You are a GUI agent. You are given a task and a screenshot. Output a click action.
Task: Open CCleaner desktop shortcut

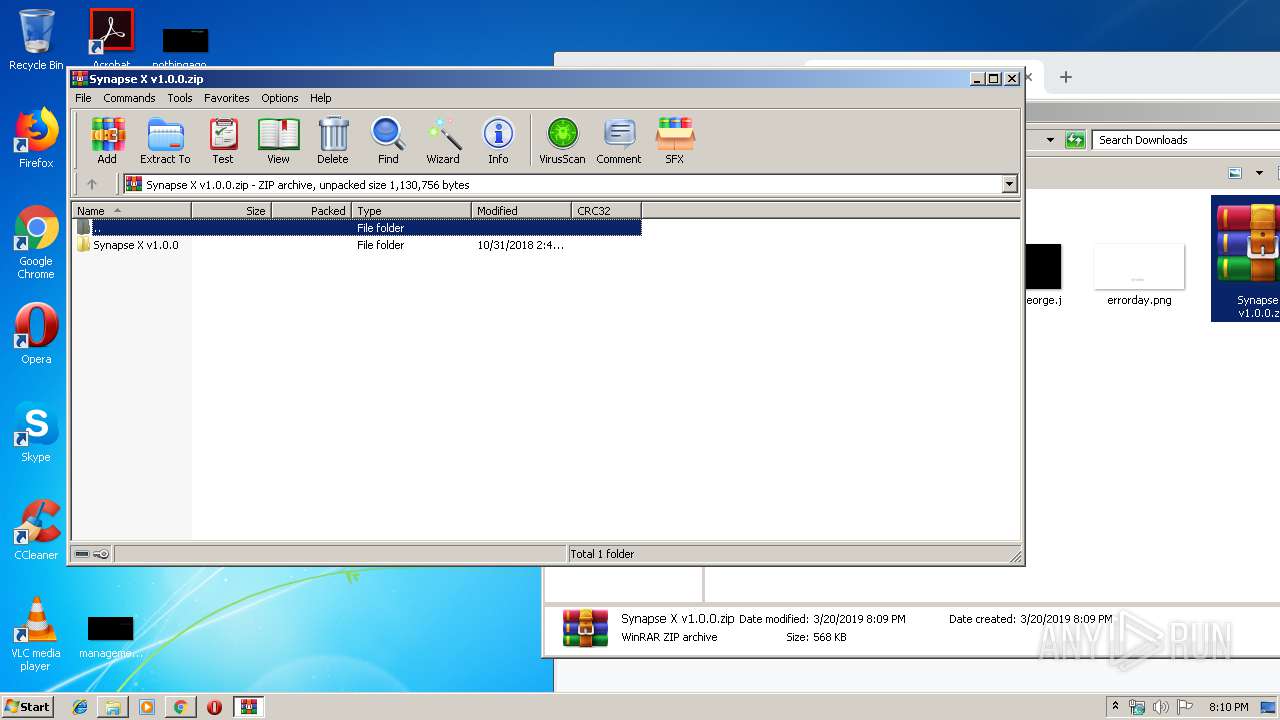click(x=36, y=530)
